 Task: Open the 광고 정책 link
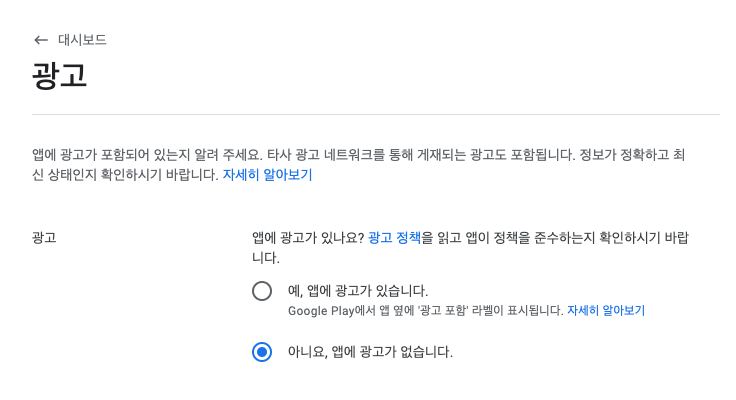(x=394, y=238)
